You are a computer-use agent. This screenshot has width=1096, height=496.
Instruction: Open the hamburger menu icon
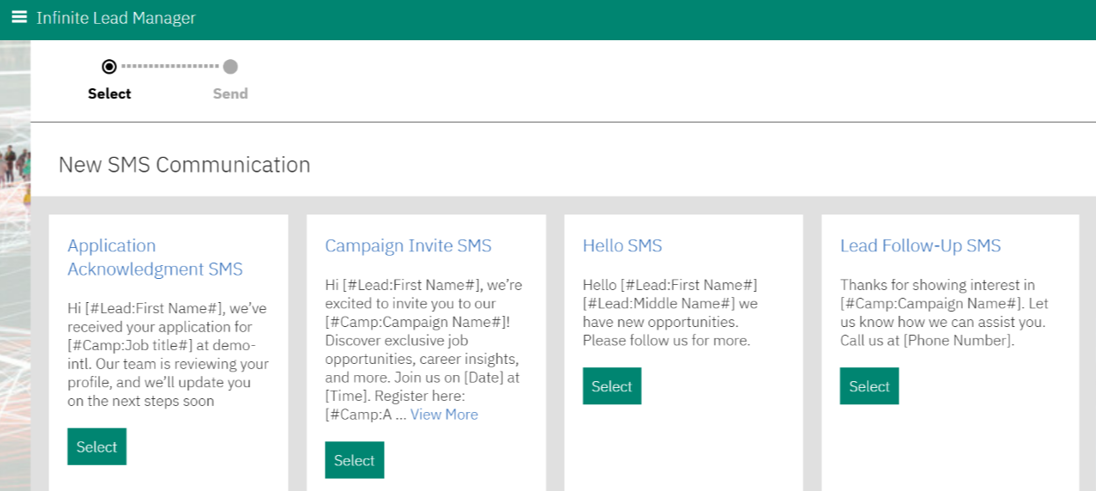point(19,17)
